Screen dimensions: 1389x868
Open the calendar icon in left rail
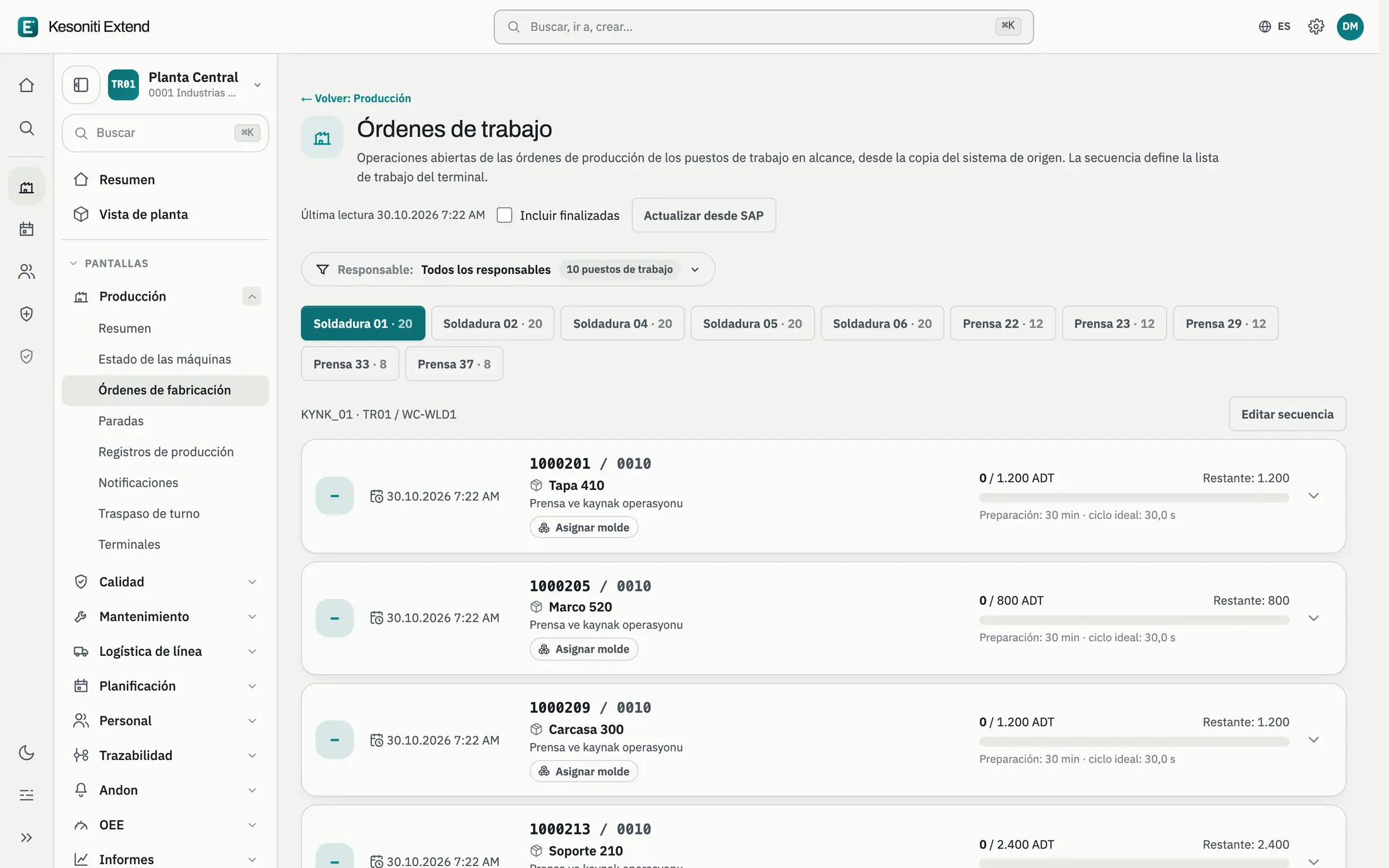(x=27, y=229)
